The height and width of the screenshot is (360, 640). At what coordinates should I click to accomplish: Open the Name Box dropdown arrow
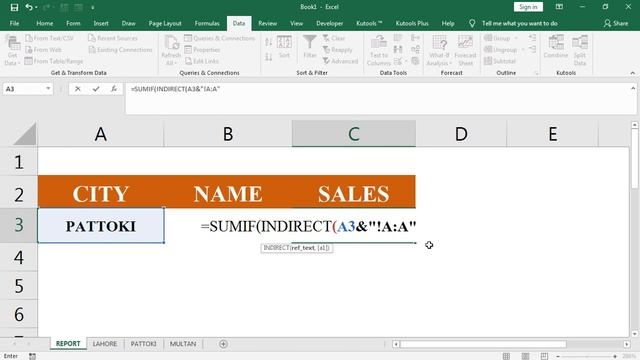48,89
